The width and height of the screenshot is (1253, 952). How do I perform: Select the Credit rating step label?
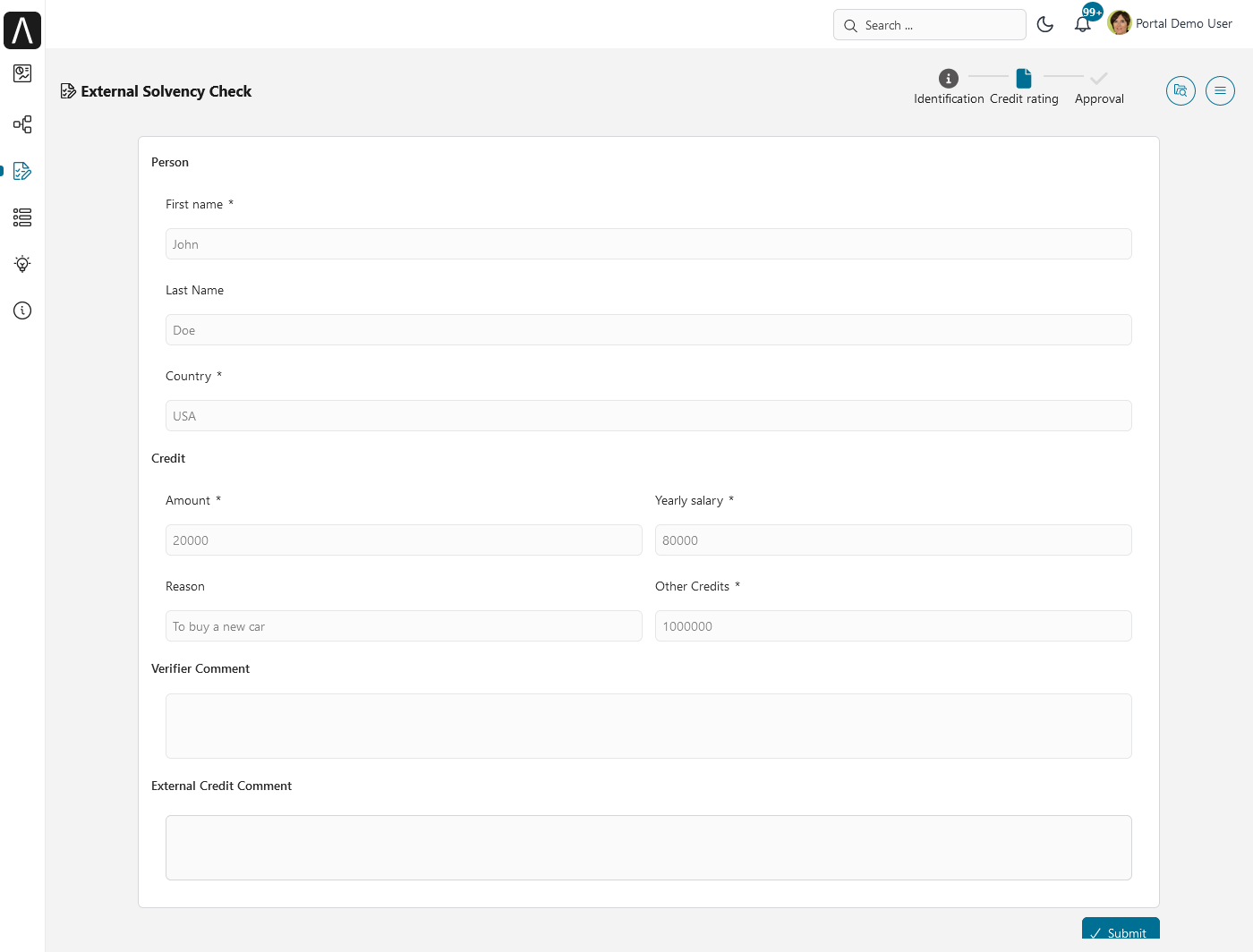1024,99
